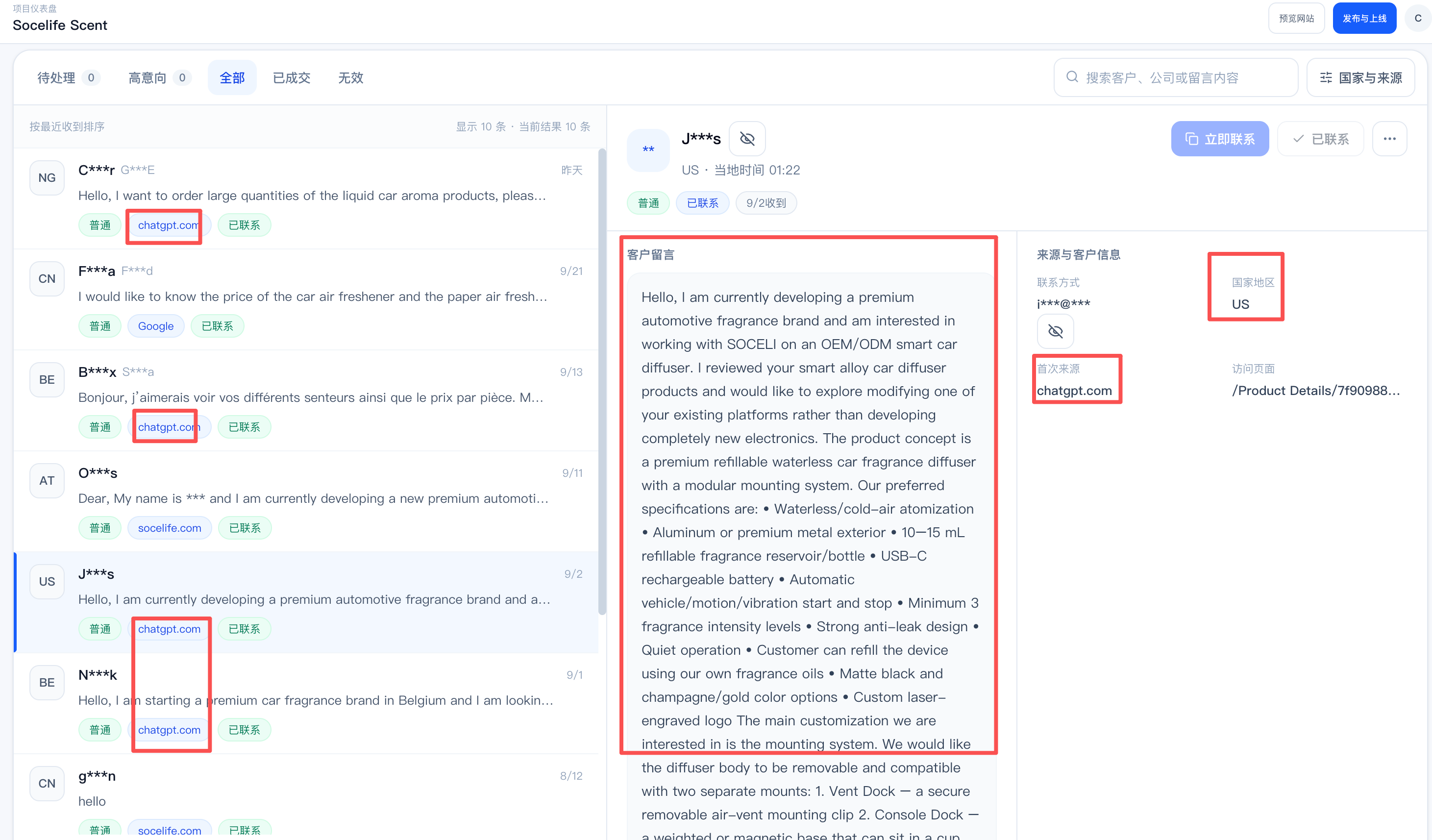Click chatgpt.com source tag on C***r
1432x840 pixels.
(170, 225)
